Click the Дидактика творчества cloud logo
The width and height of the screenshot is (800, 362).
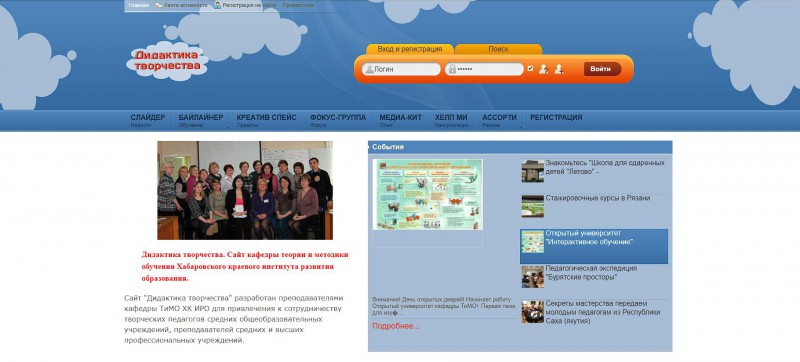pos(167,62)
